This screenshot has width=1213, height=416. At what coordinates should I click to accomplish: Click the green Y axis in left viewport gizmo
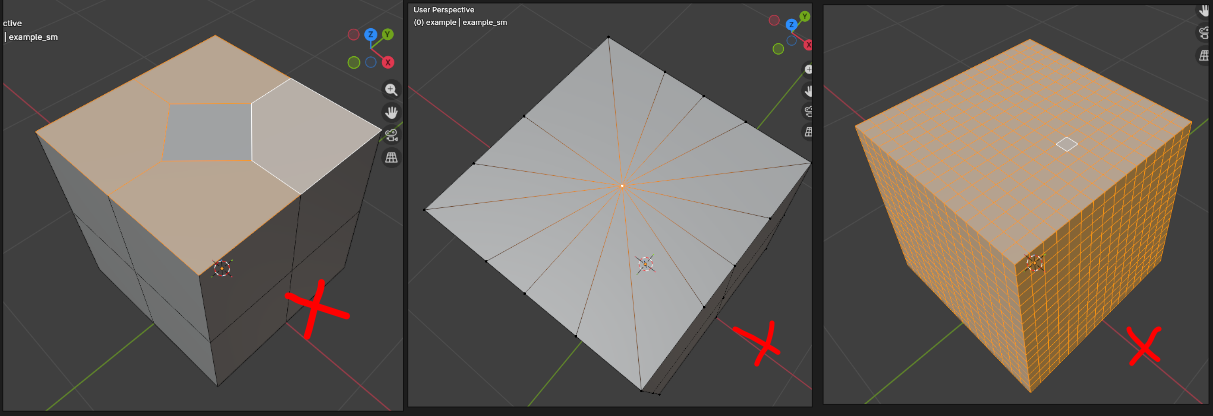pyautogui.click(x=387, y=34)
